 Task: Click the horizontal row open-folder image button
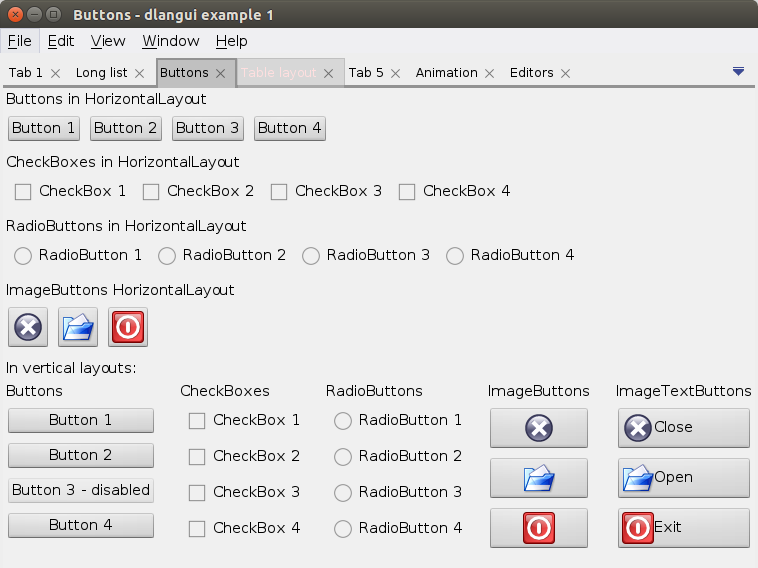tap(78, 327)
